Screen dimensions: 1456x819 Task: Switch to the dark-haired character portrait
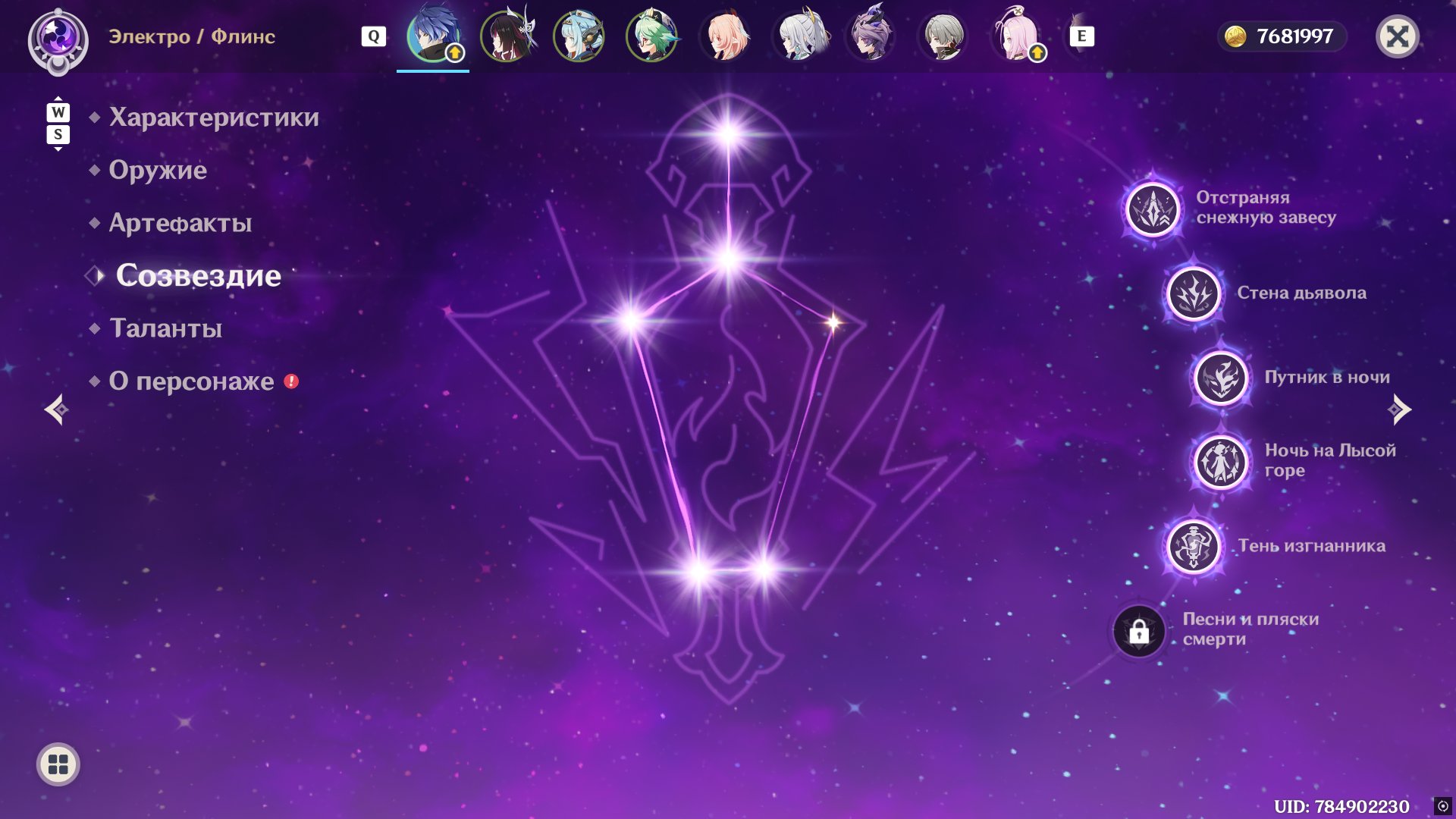click(506, 36)
